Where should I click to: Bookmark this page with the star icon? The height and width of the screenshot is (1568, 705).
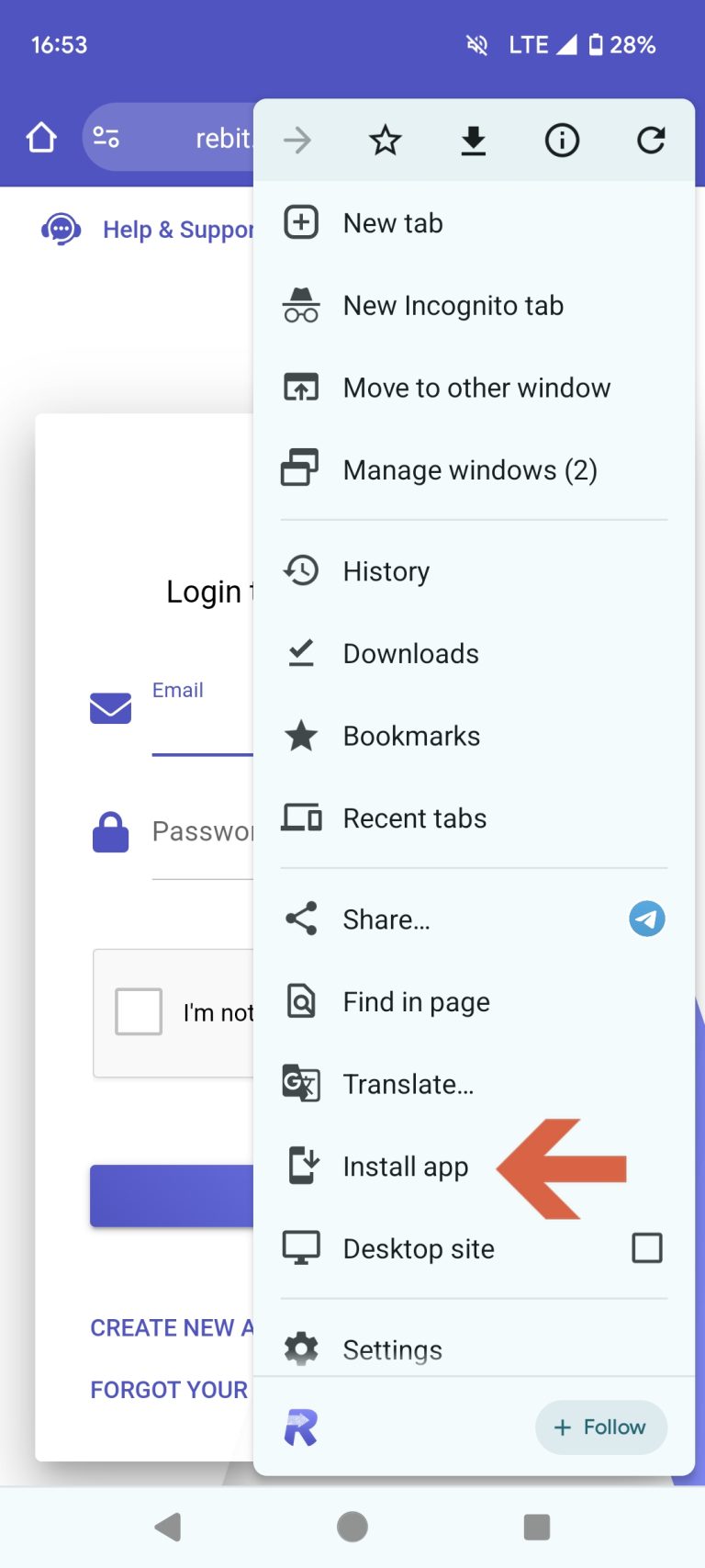(385, 141)
